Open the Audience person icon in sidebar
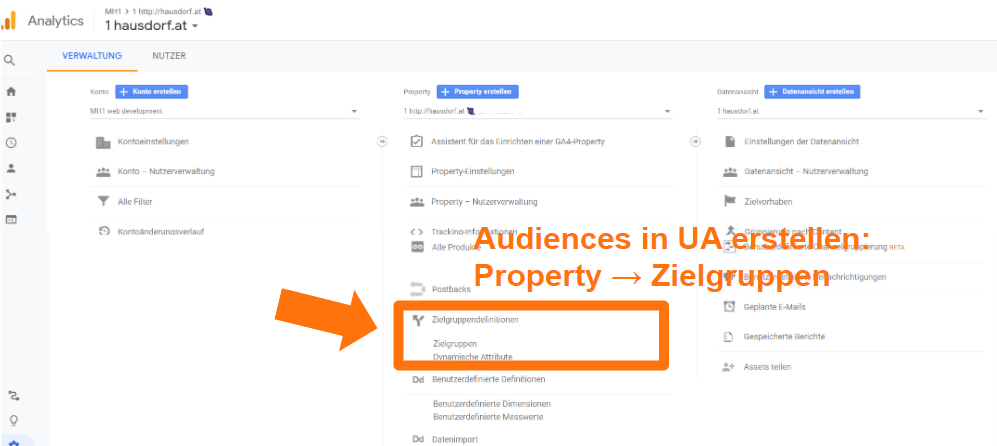This screenshot has height=446, width=997. (11, 169)
